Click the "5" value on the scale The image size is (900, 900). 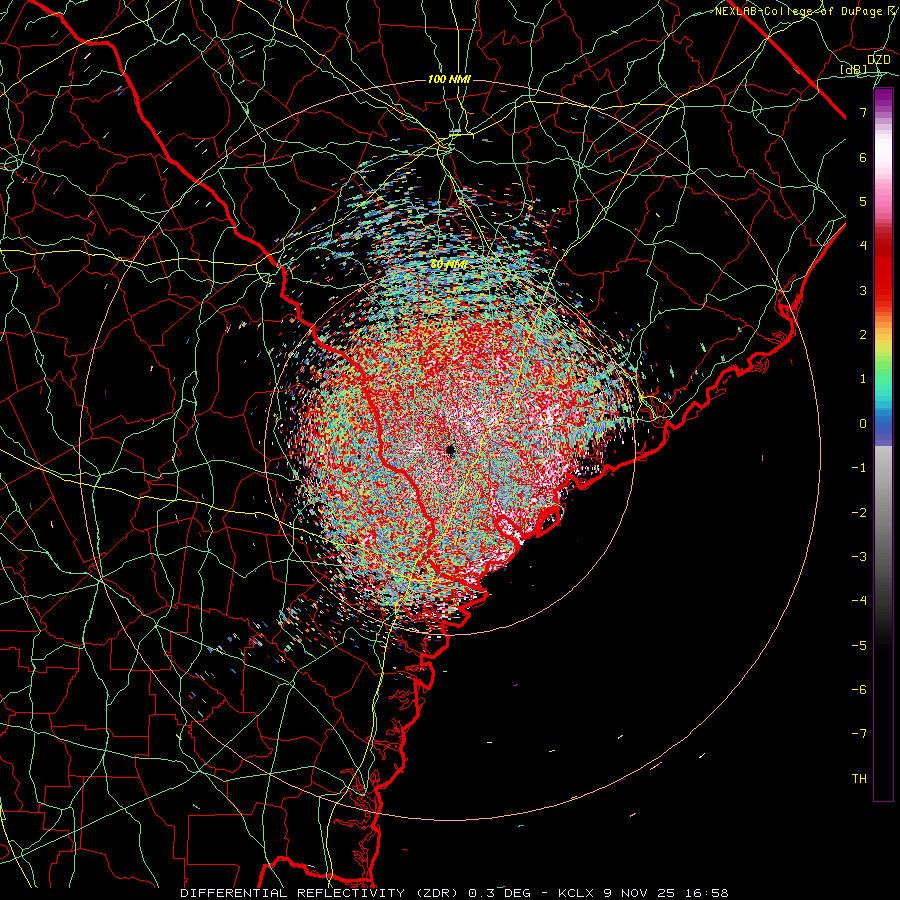[863, 201]
